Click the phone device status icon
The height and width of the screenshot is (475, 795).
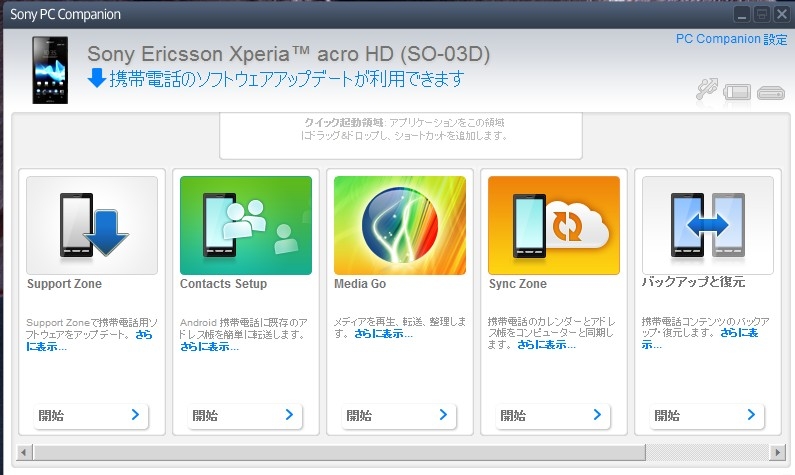737,92
